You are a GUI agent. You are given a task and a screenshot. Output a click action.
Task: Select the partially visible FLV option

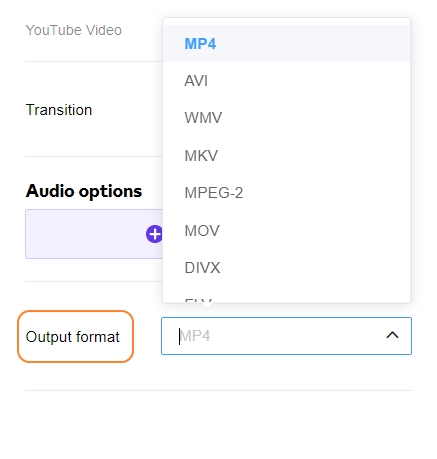click(287, 298)
